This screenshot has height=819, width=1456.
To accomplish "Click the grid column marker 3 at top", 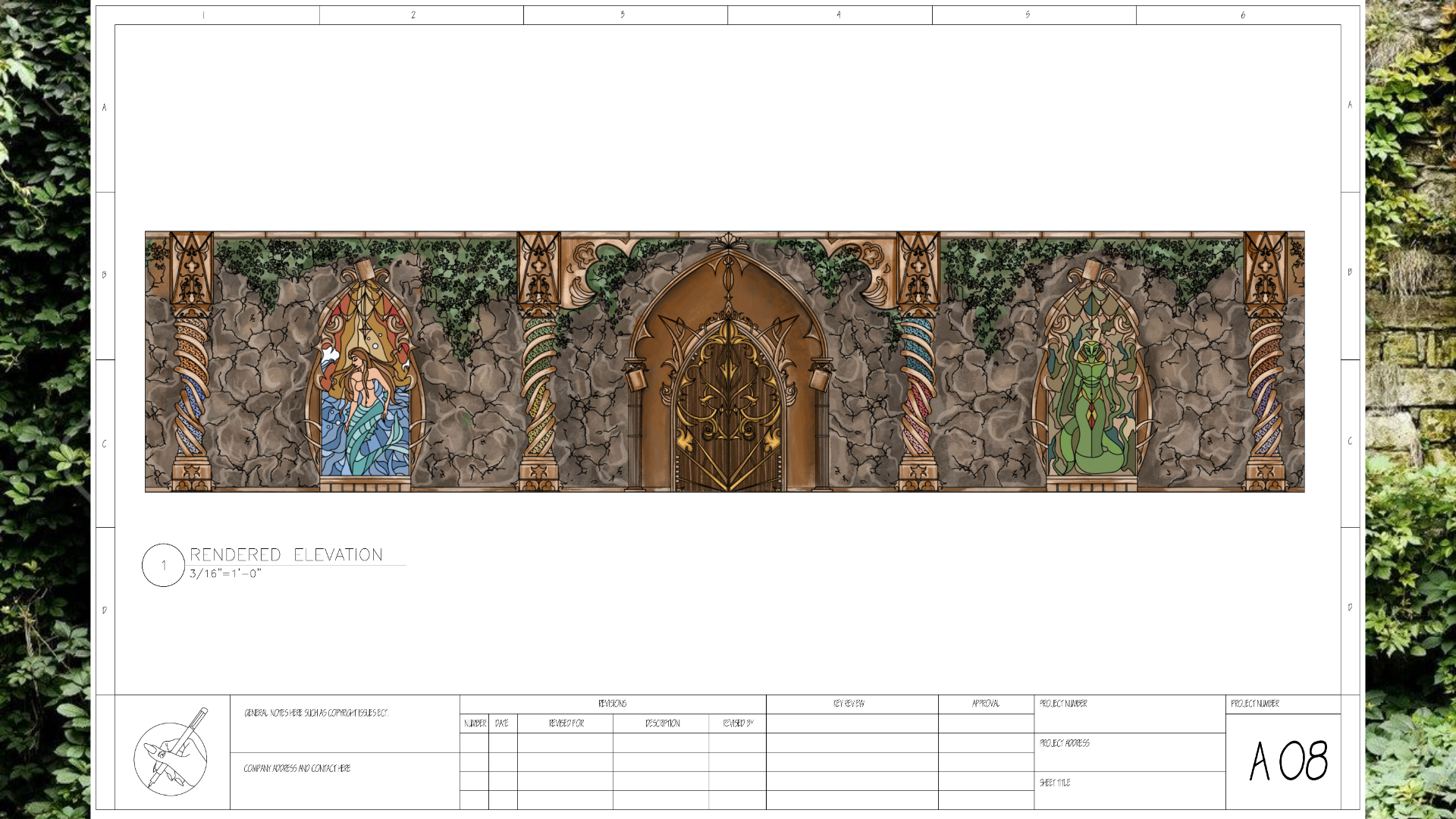I will click(x=623, y=14).
